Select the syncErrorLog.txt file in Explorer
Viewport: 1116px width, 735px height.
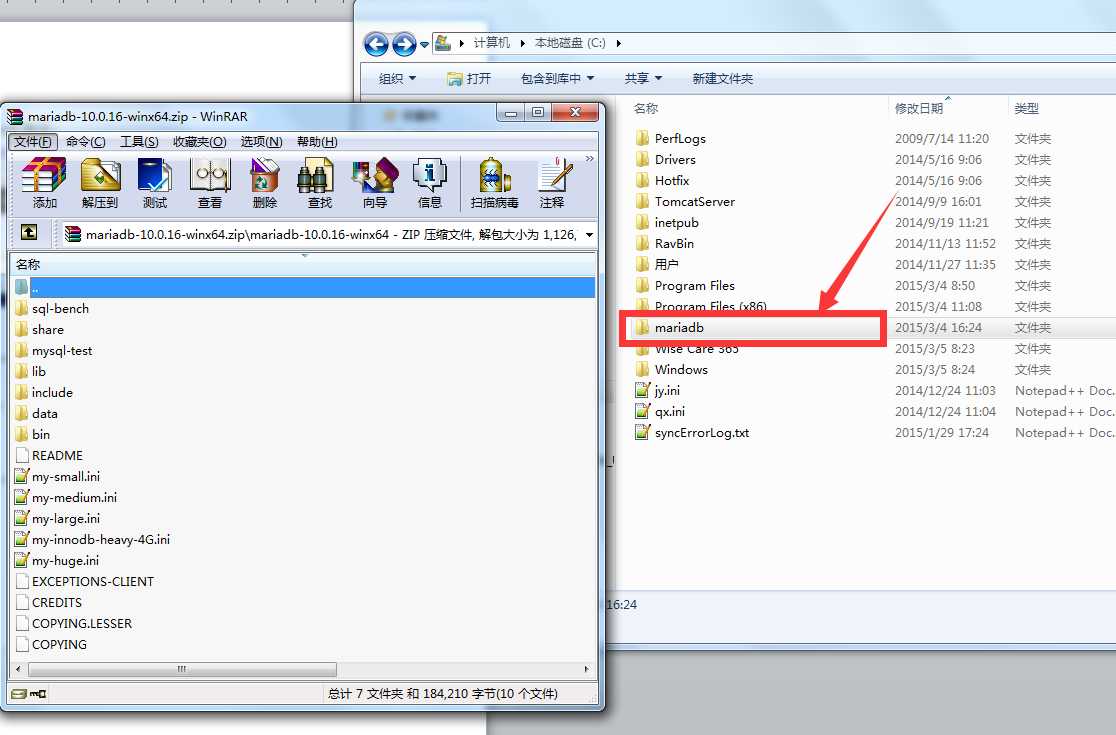[693, 433]
